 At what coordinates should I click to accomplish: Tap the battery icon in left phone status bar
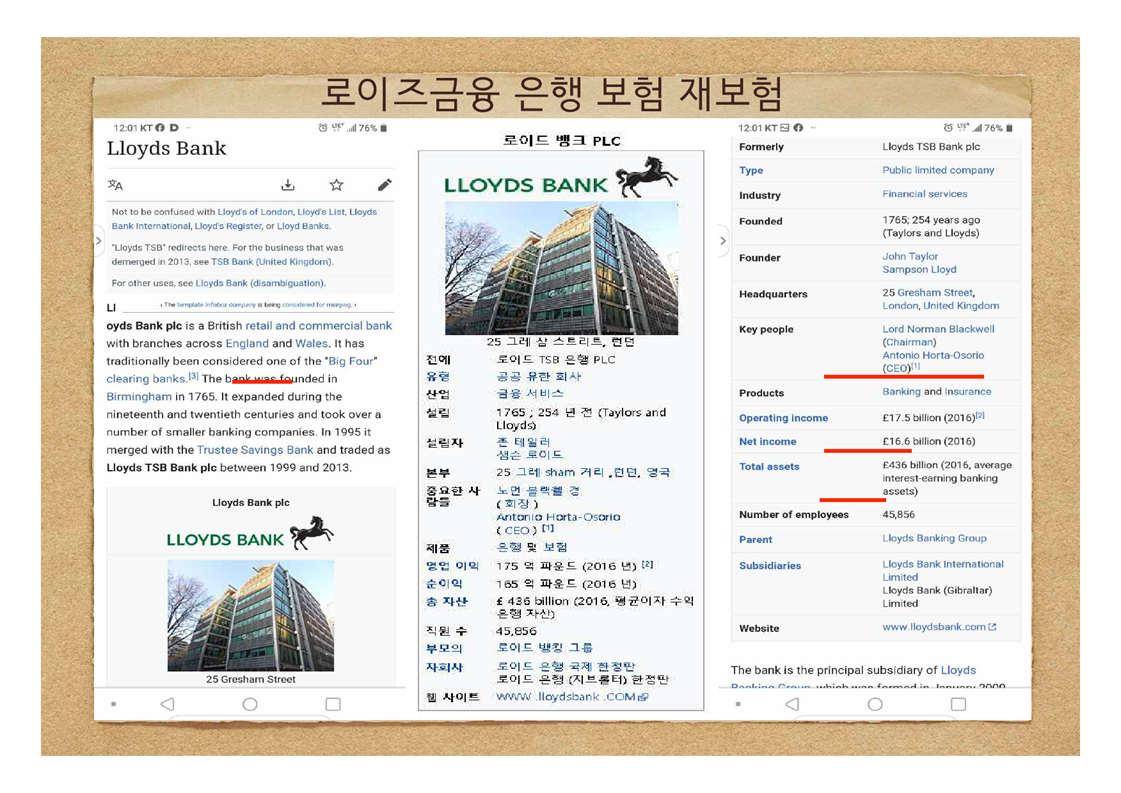[383, 128]
